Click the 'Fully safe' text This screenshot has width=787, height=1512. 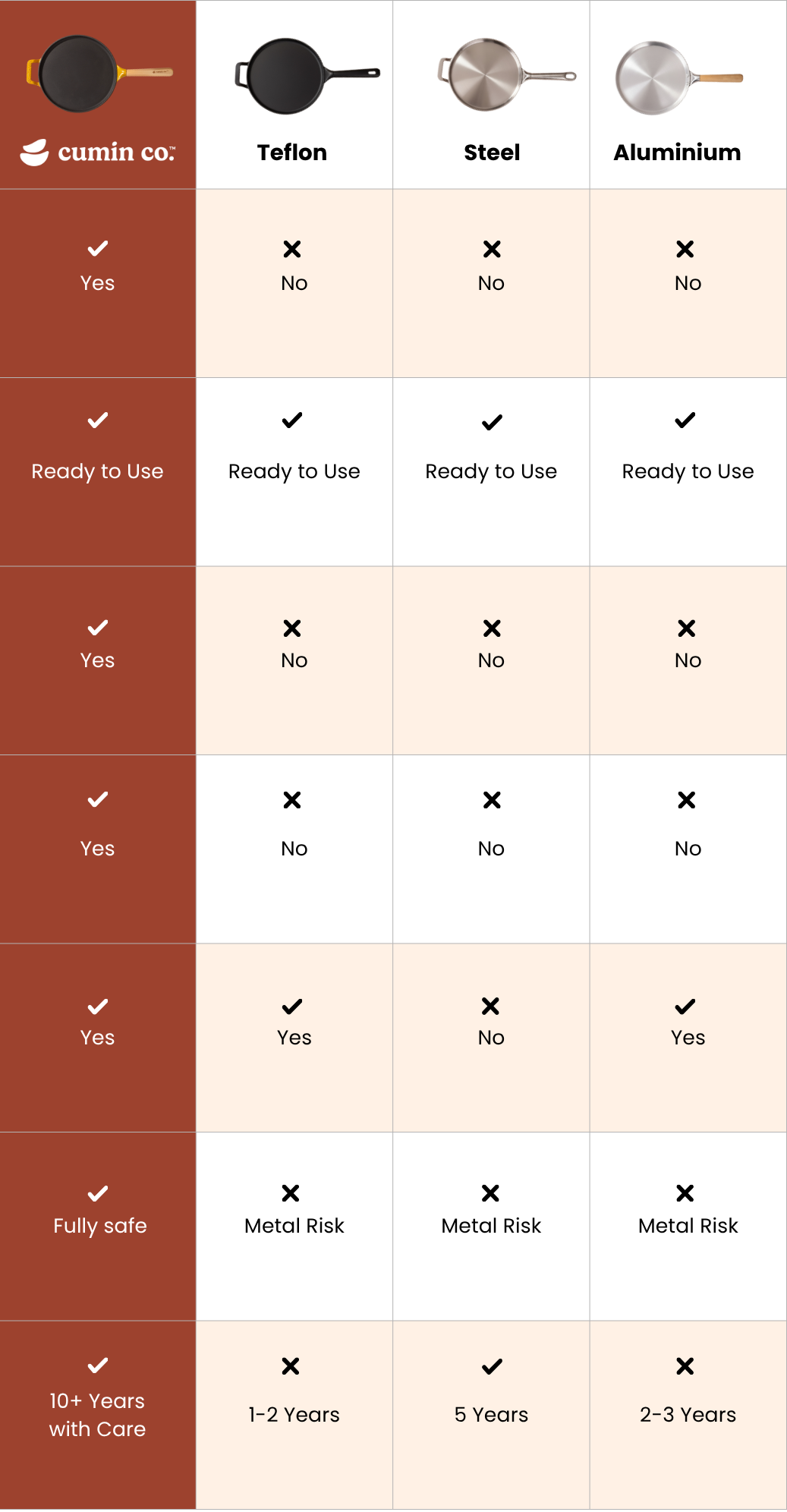(x=100, y=1226)
